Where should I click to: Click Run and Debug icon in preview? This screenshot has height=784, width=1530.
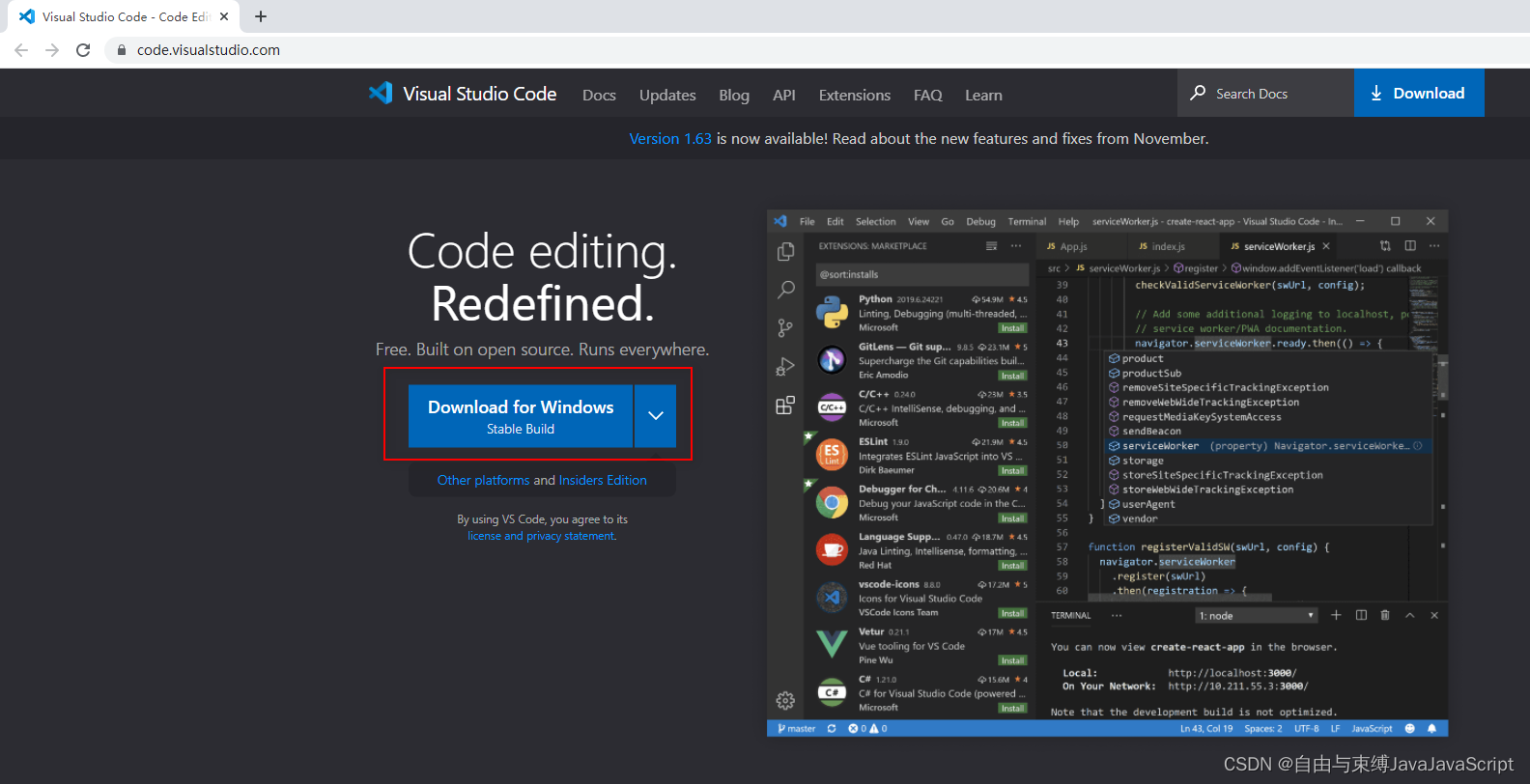point(786,367)
